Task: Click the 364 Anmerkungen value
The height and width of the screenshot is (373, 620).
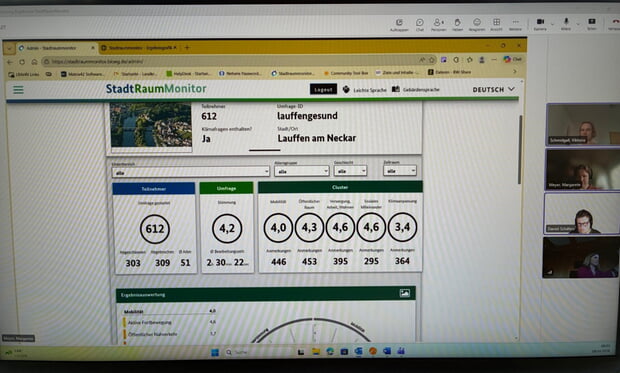Action: click(x=402, y=261)
